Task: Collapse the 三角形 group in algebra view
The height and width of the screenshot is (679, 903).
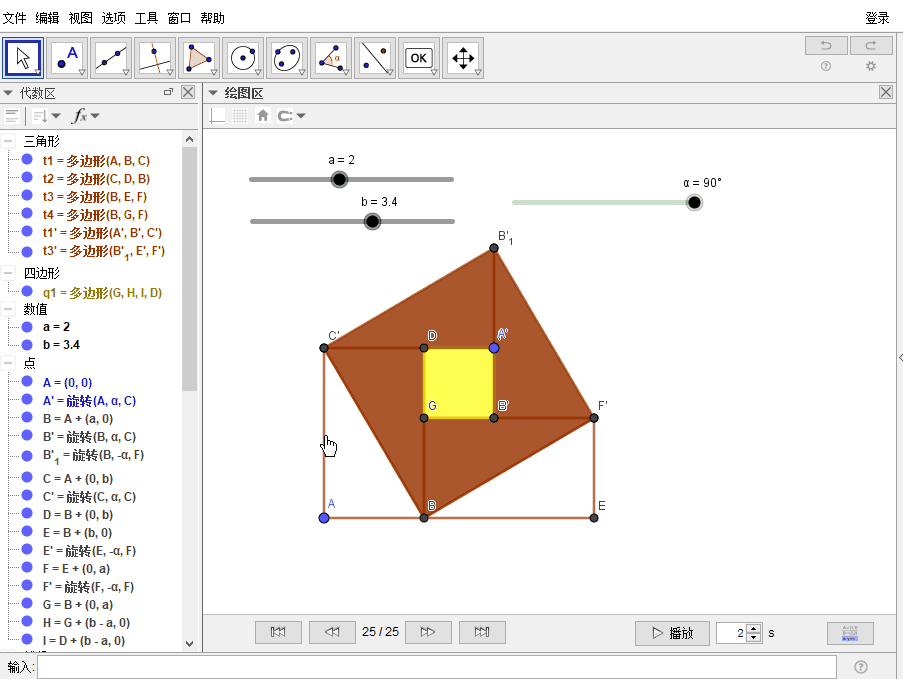Action: (x=8, y=141)
